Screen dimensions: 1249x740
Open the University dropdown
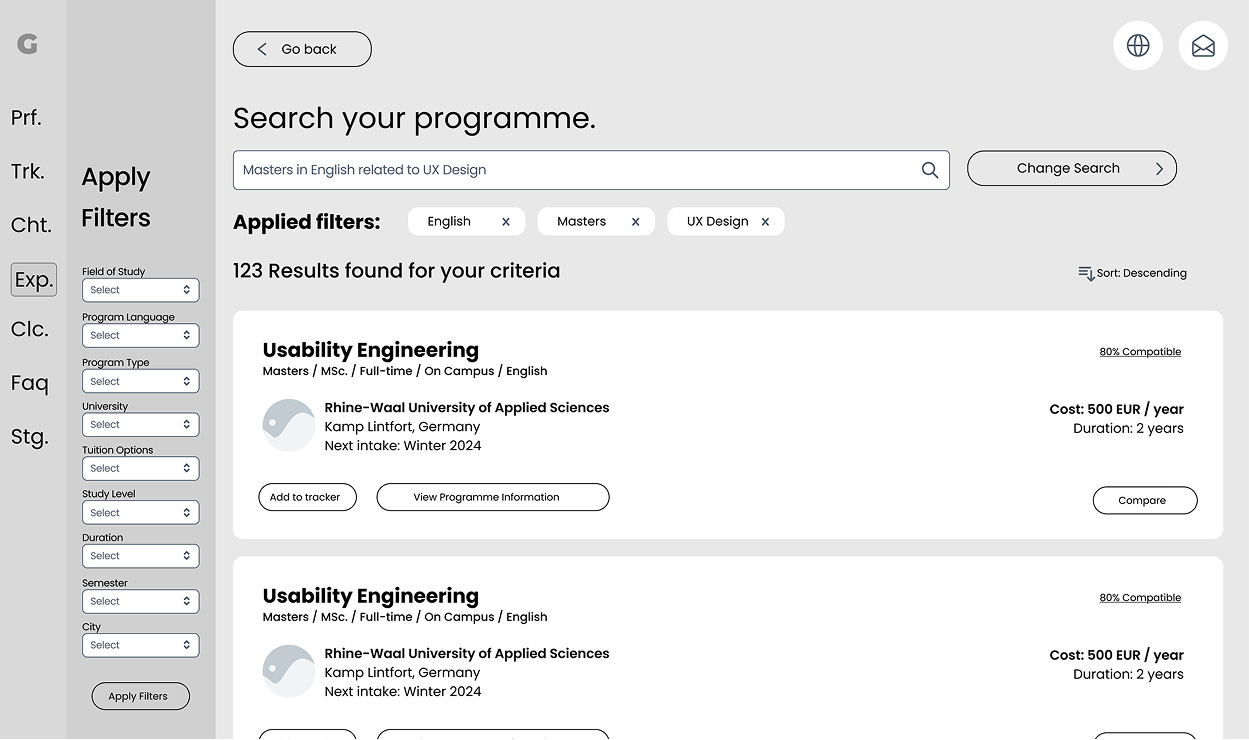click(140, 425)
